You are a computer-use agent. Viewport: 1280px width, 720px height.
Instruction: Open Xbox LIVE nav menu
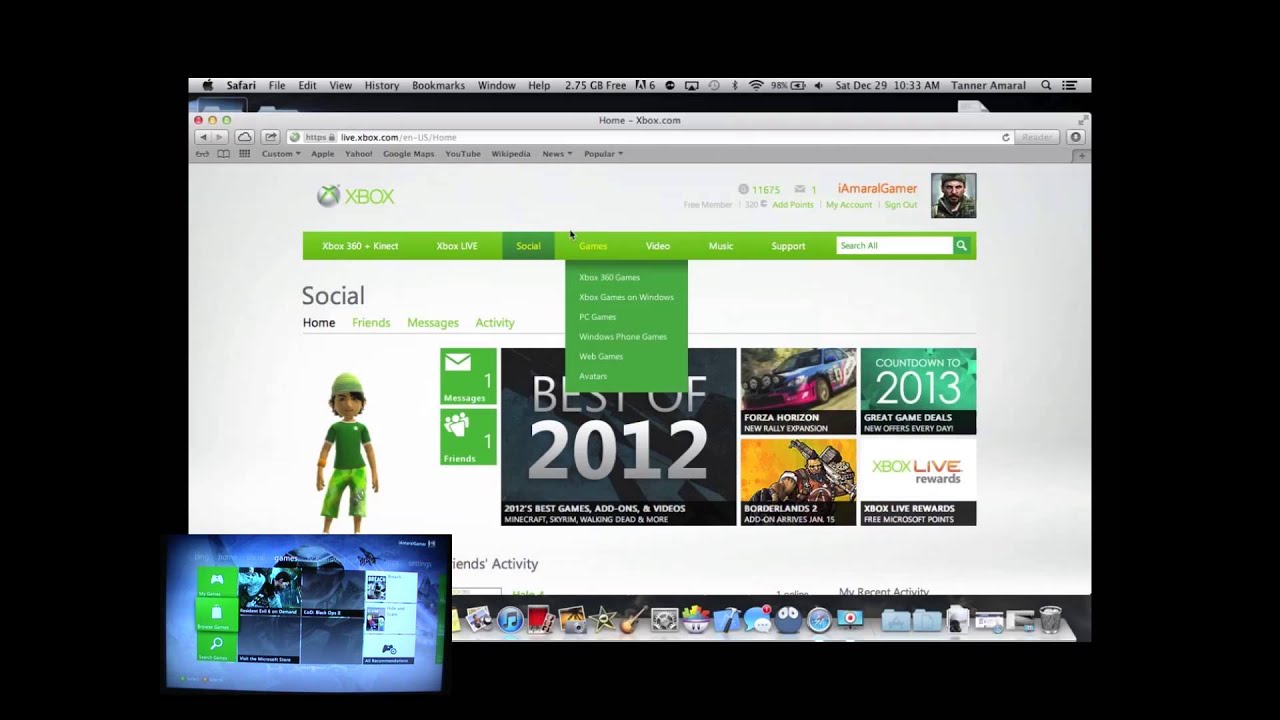tap(457, 246)
